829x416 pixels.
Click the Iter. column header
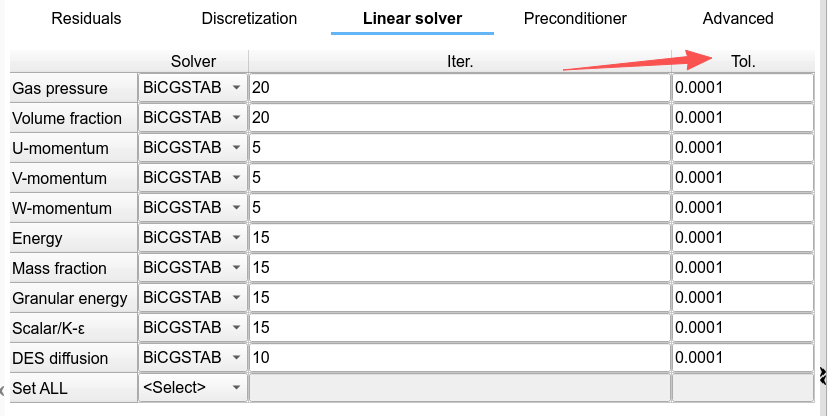click(459, 61)
